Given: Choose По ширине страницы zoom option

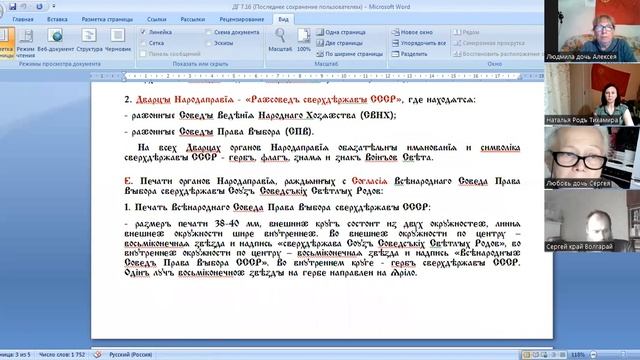Looking at the screenshot, I should pyautogui.click(x=350, y=54).
